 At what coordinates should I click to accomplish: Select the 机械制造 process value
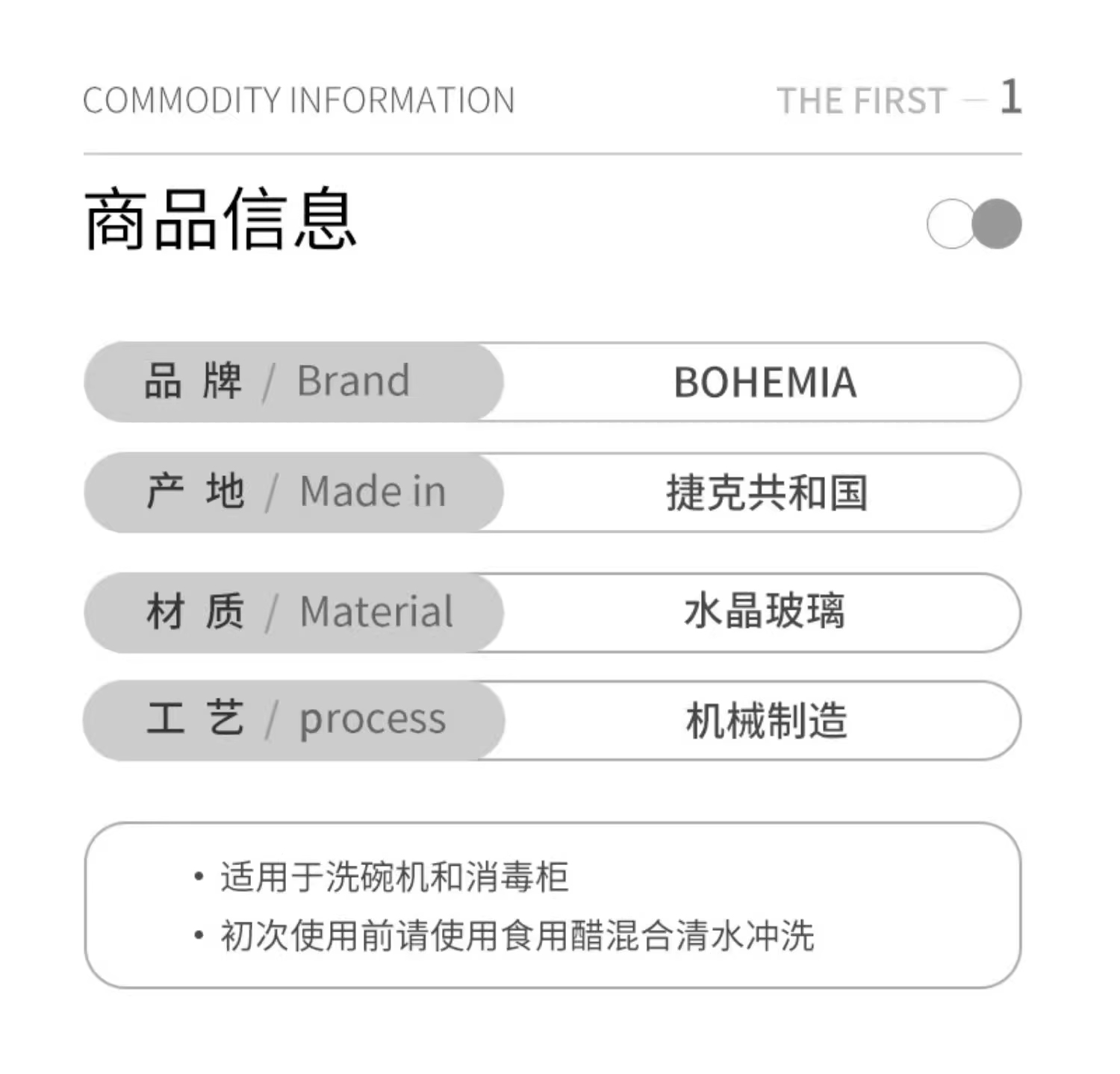[766, 721]
